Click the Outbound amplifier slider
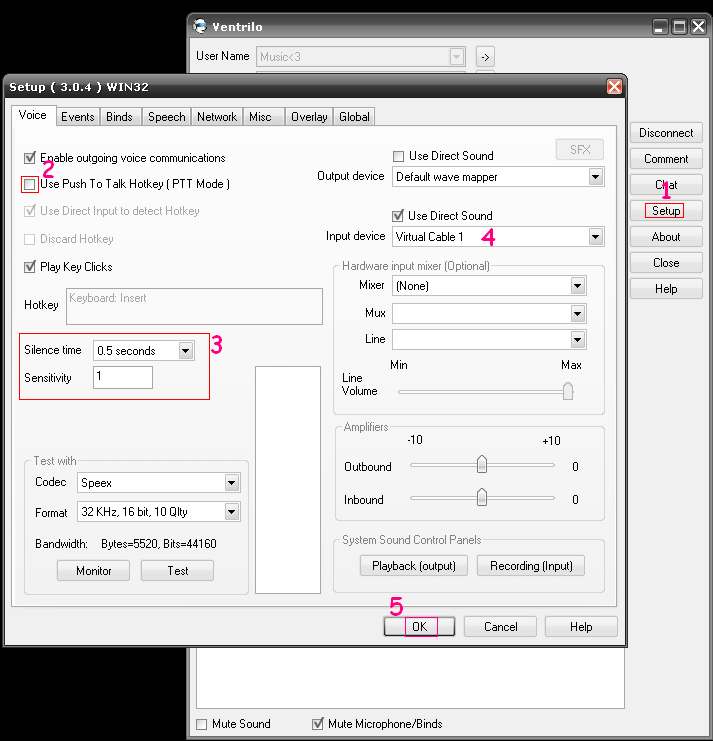Image resolution: width=713 pixels, height=741 pixels. (482, 465)
